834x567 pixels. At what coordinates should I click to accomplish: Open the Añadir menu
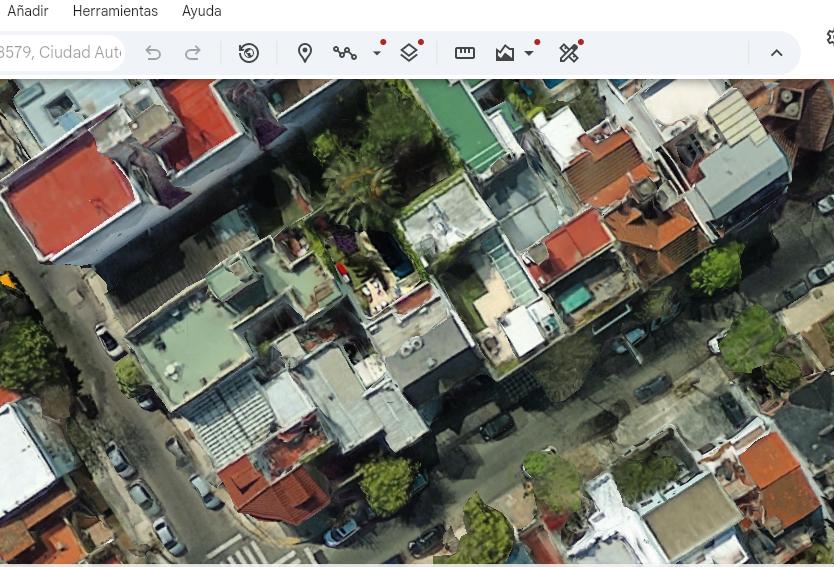(x=28, y=11)
